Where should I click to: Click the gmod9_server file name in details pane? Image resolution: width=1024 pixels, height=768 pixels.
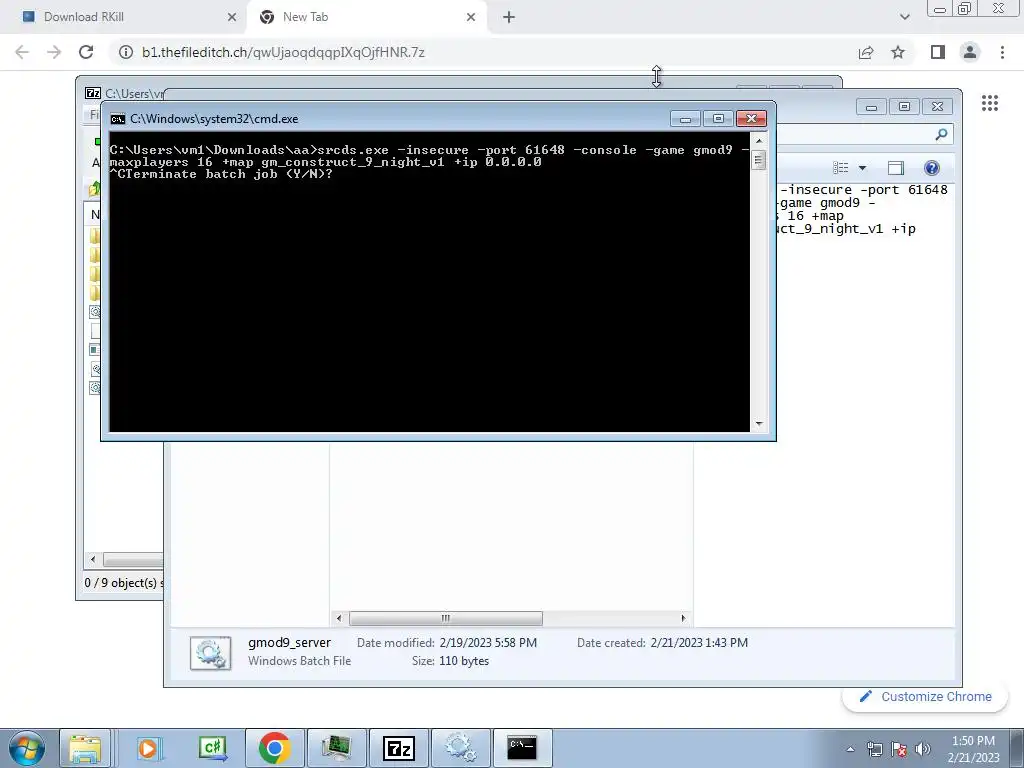289,643
